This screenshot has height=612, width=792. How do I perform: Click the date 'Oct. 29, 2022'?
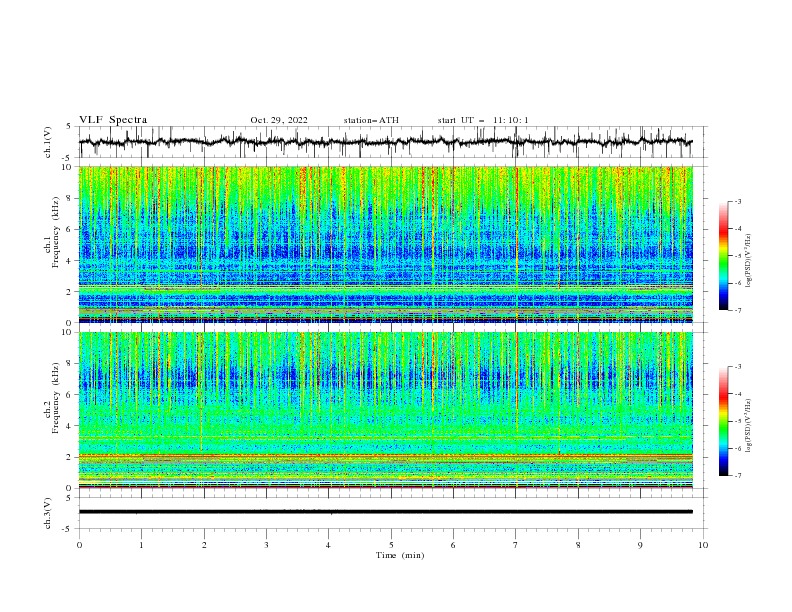pos(279,120)
